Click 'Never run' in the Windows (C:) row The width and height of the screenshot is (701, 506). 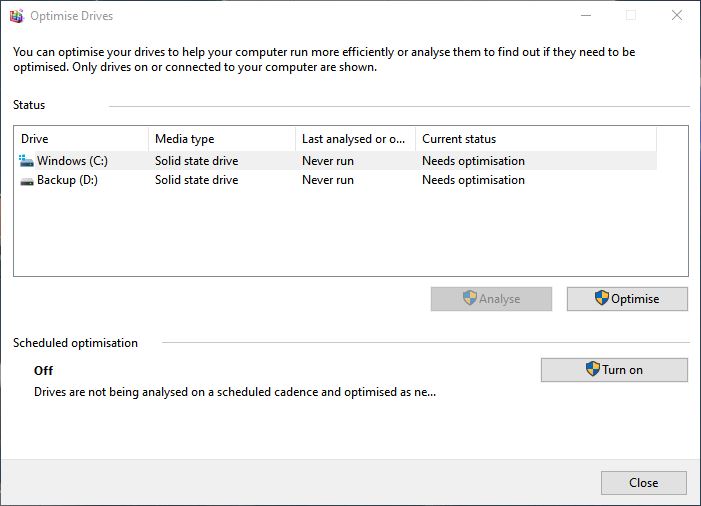pos(328,161)
